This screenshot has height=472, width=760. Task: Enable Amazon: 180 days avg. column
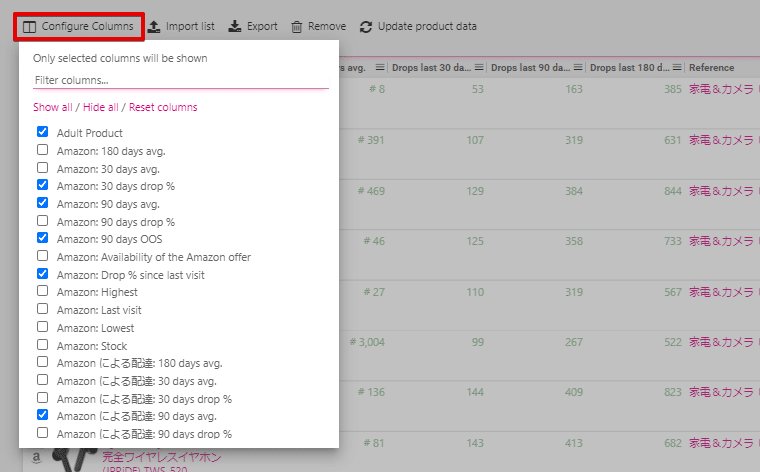coord(42,150)
